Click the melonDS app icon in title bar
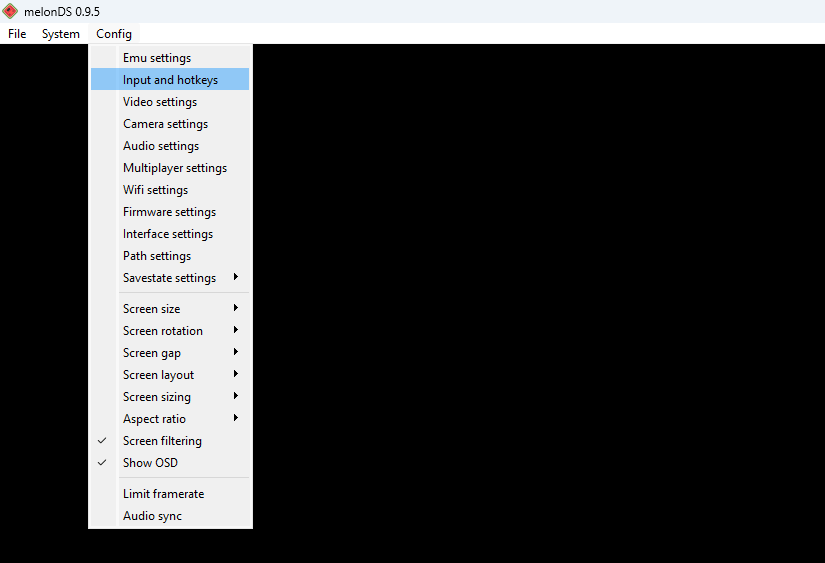This screenshot has height=563, width=825. [x=10, y=11]
